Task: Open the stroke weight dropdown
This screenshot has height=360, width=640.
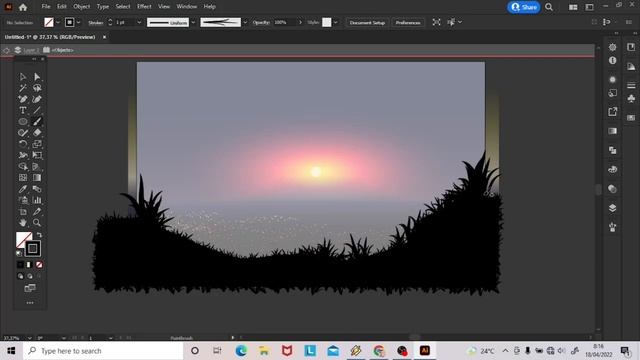Action: [139, 22]
